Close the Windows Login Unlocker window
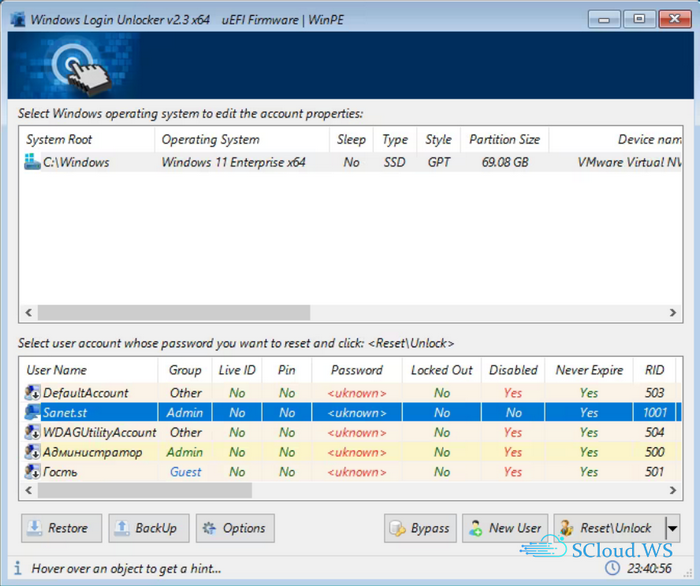 (674, 19)
